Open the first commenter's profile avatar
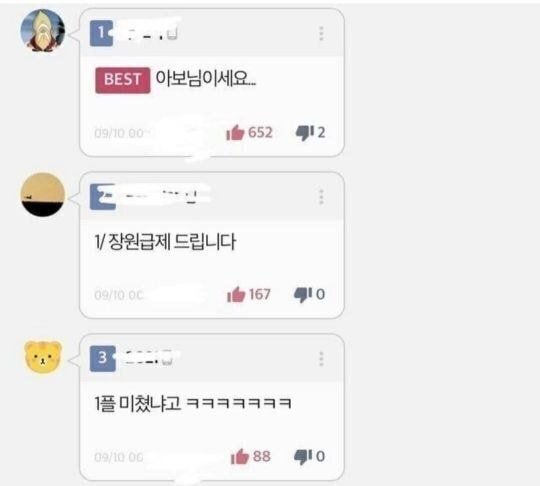 [x=43, y=31]
